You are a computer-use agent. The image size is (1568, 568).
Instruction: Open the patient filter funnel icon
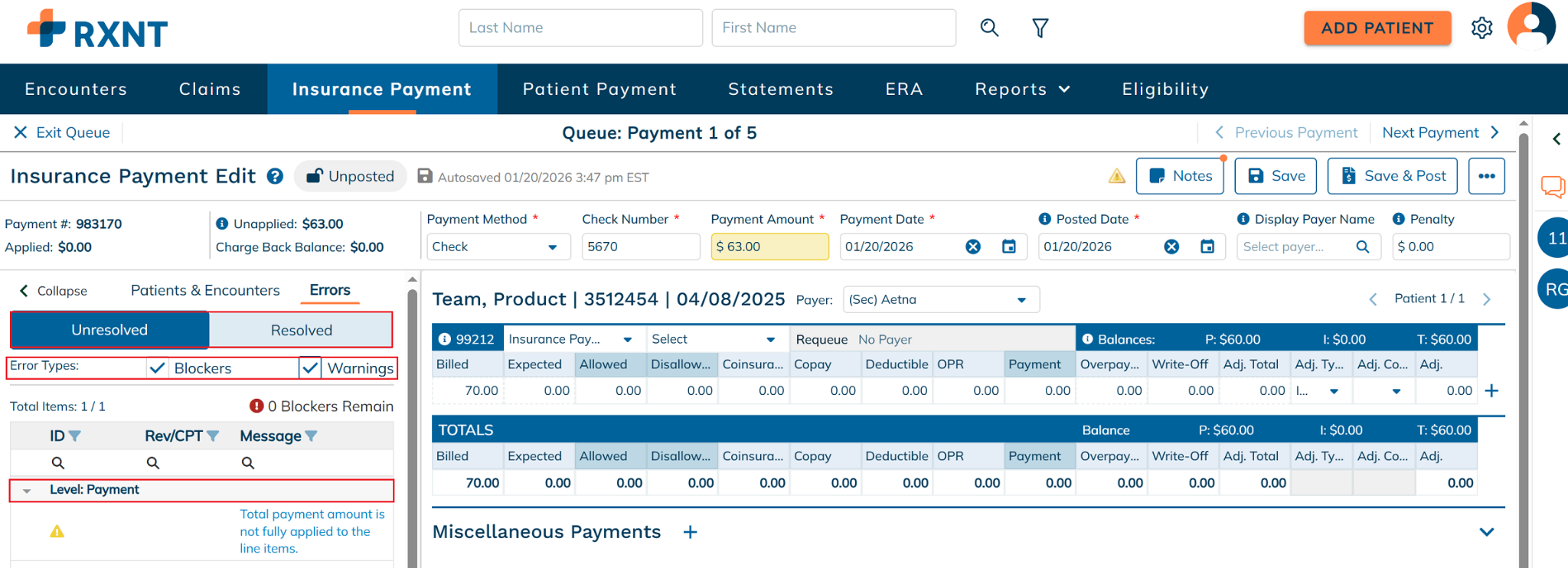click(x=1040, y=28)
